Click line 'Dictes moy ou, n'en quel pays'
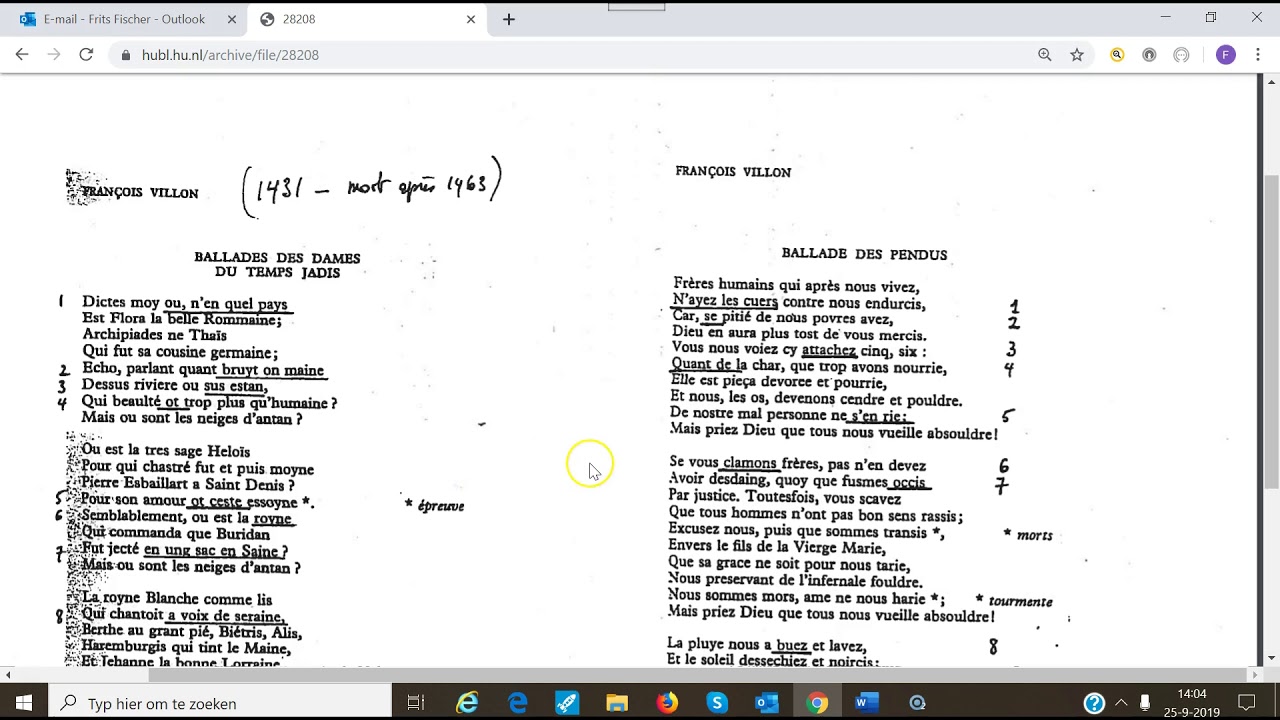The width and height of the screenshot is (1280, 720). tap(185, 304)
